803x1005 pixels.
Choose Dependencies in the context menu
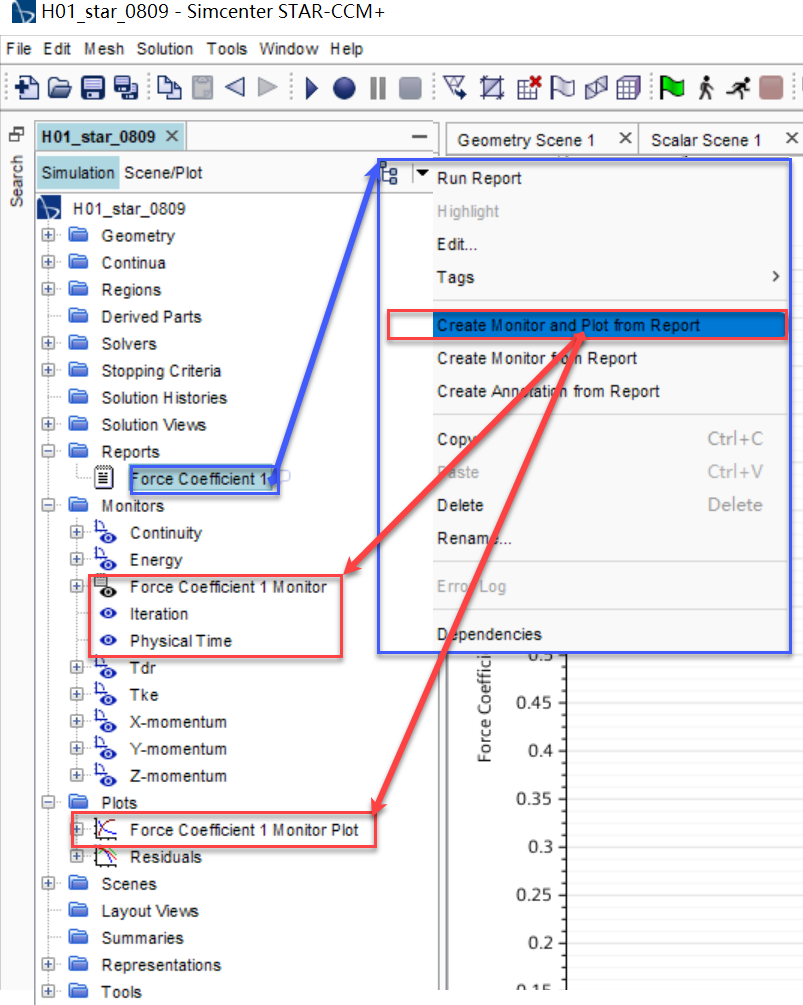click(x=611, y=634)
